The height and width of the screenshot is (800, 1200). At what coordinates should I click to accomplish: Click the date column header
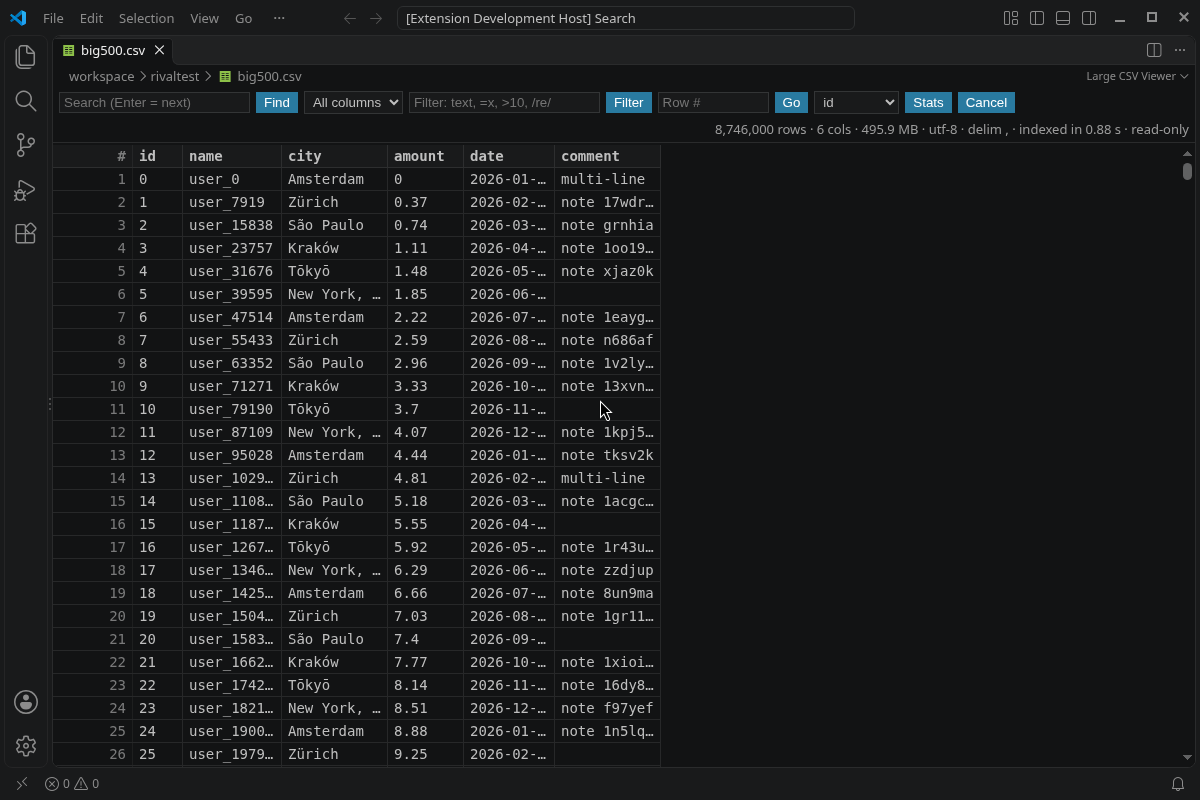(x=509, y=156)
